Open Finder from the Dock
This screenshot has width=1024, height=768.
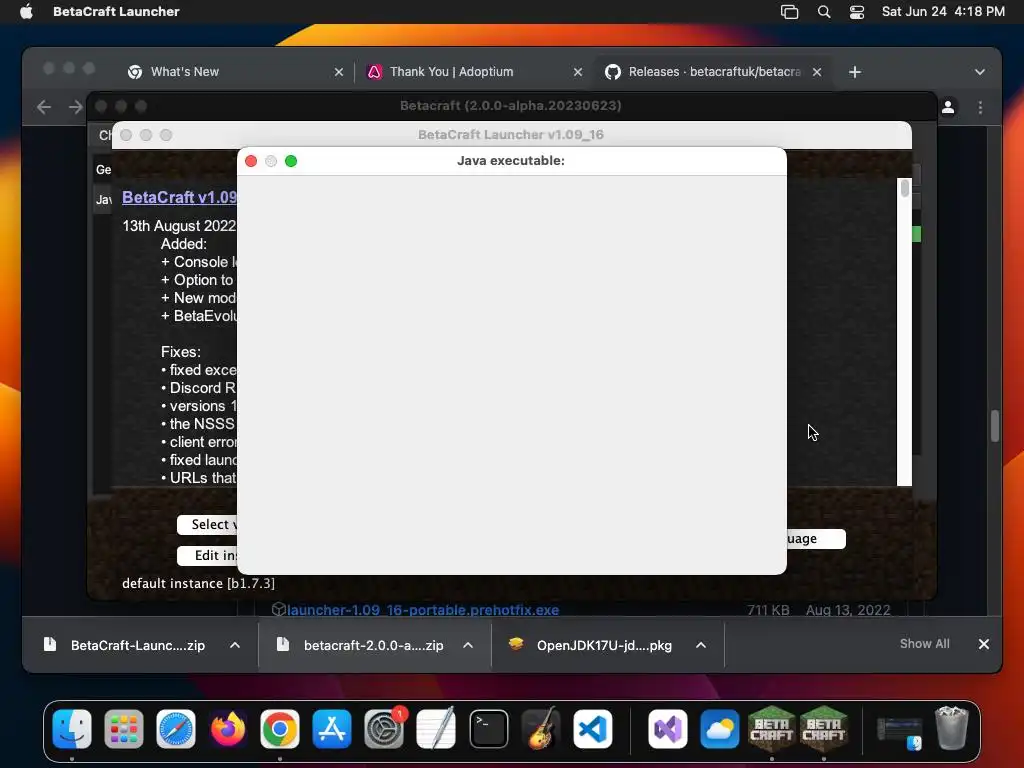coord(72,729)
